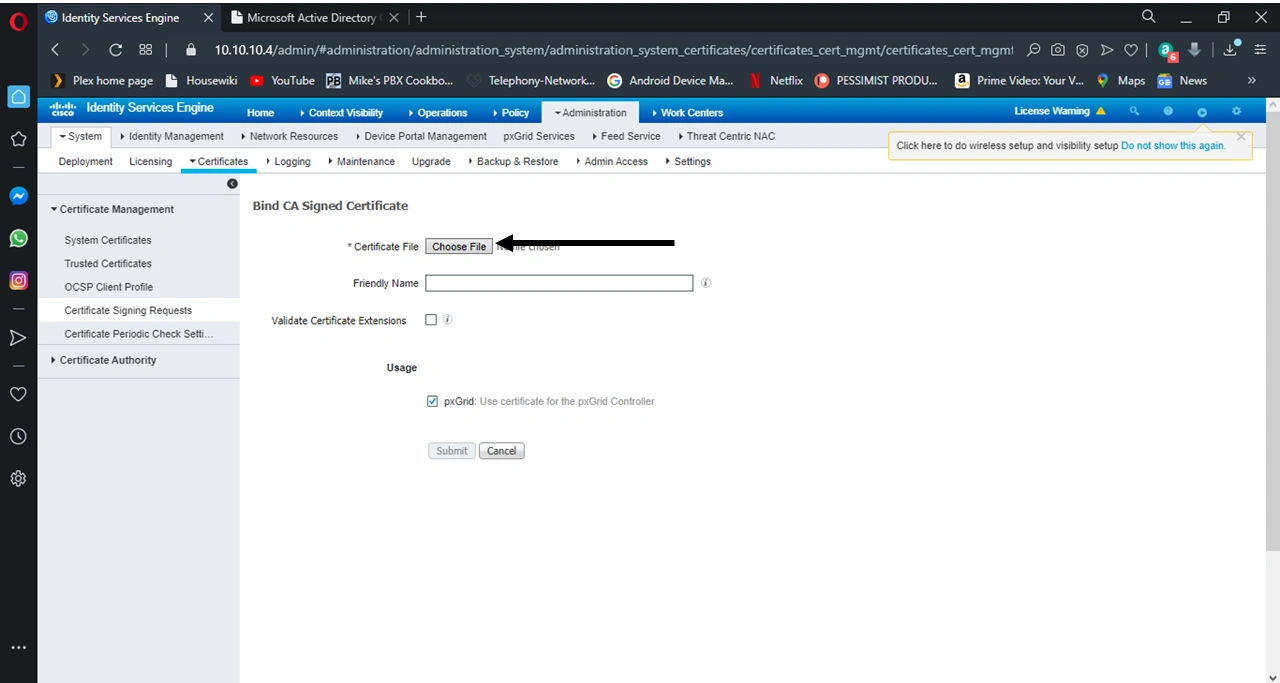Expand the Policy menu
1280x683 pixels.
click(x=510, y=113)
